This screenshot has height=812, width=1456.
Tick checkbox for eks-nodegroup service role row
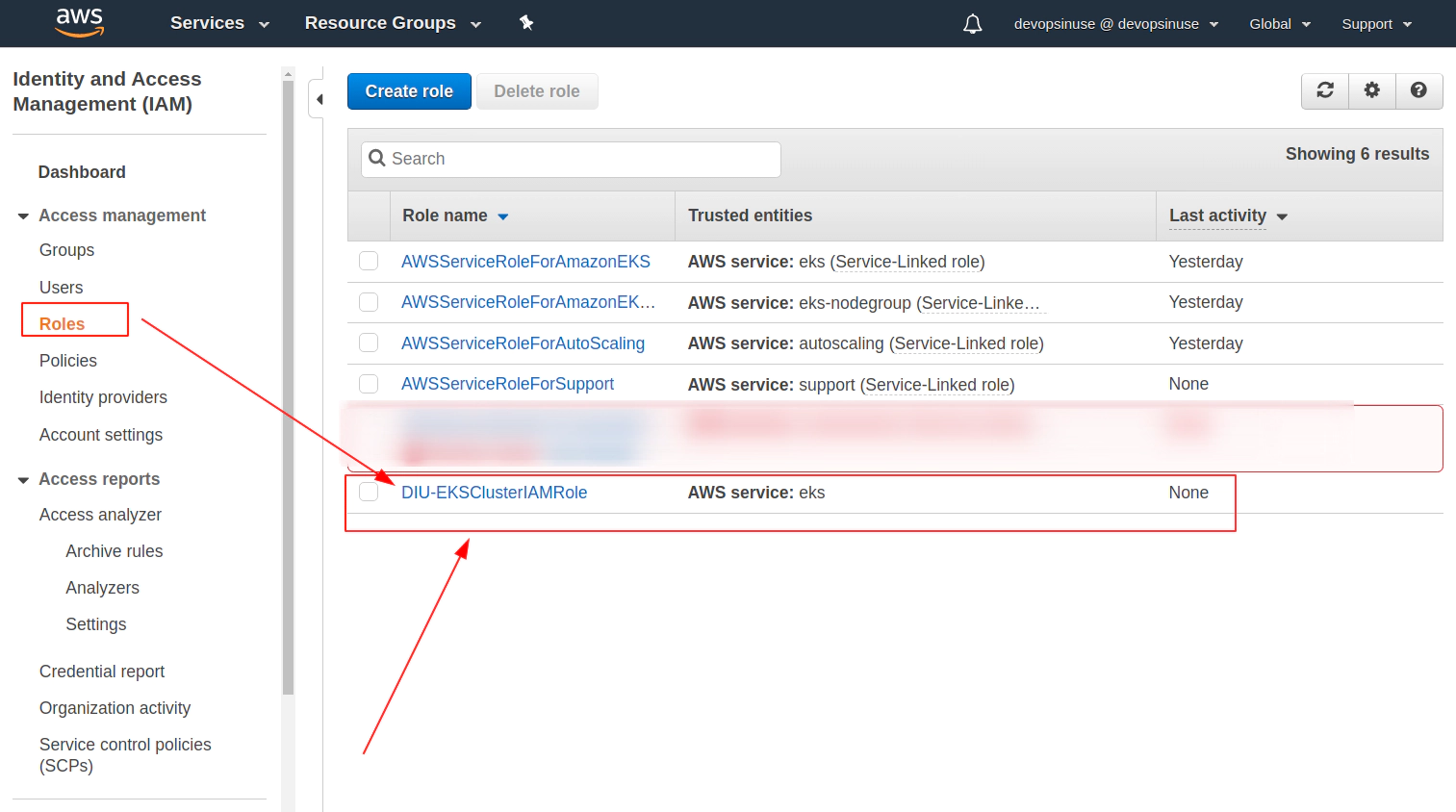pos(369,302)
